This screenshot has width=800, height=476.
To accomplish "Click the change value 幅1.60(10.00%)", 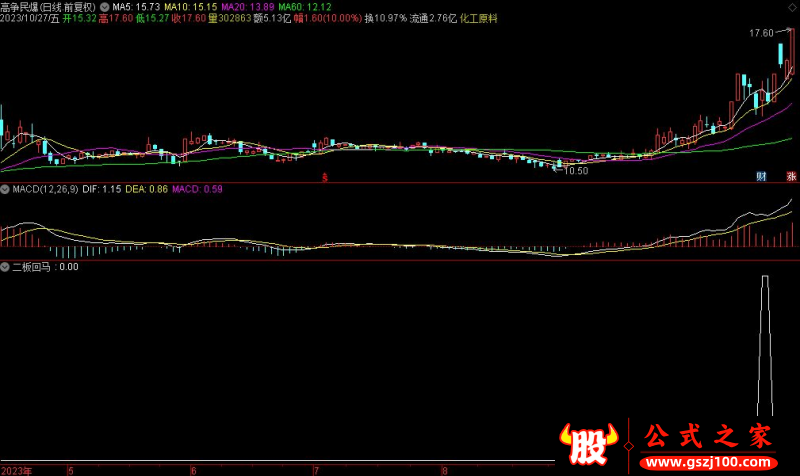I will pos(328,18).
